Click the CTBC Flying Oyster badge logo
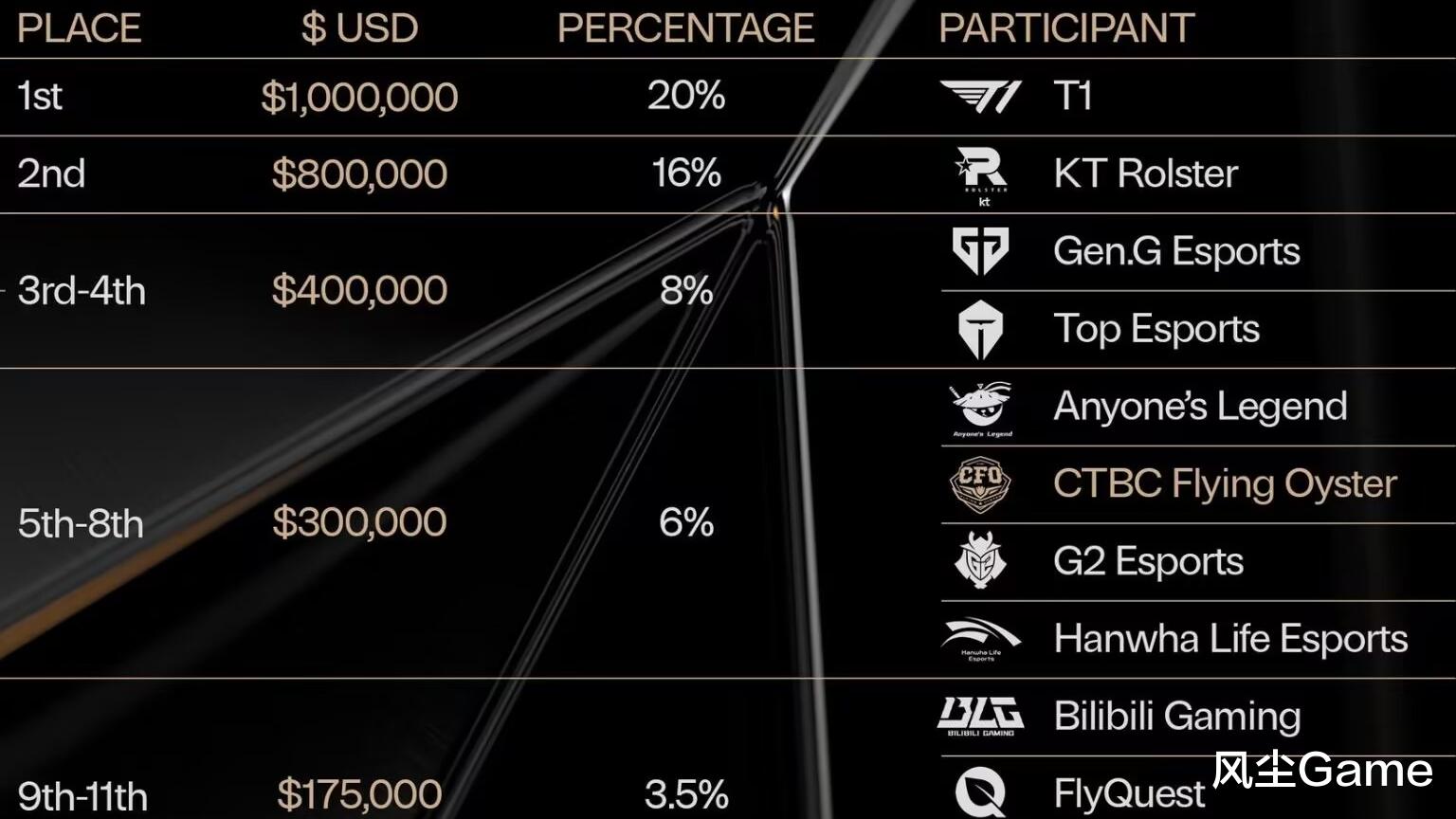The height and width of the screenshot is (819, 1456). pyautogui.click(x=980, y=484)
